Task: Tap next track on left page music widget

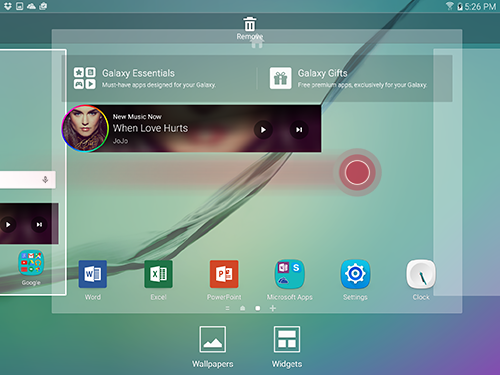Action: click(x=39, y=224)
